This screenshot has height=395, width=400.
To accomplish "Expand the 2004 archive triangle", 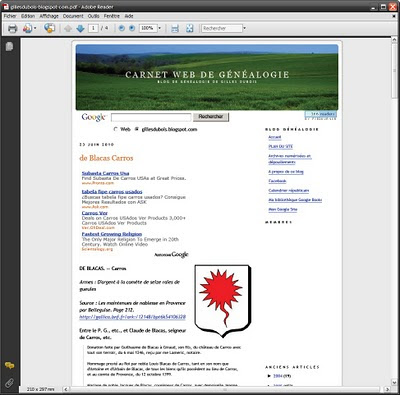I will coord(269,376).
